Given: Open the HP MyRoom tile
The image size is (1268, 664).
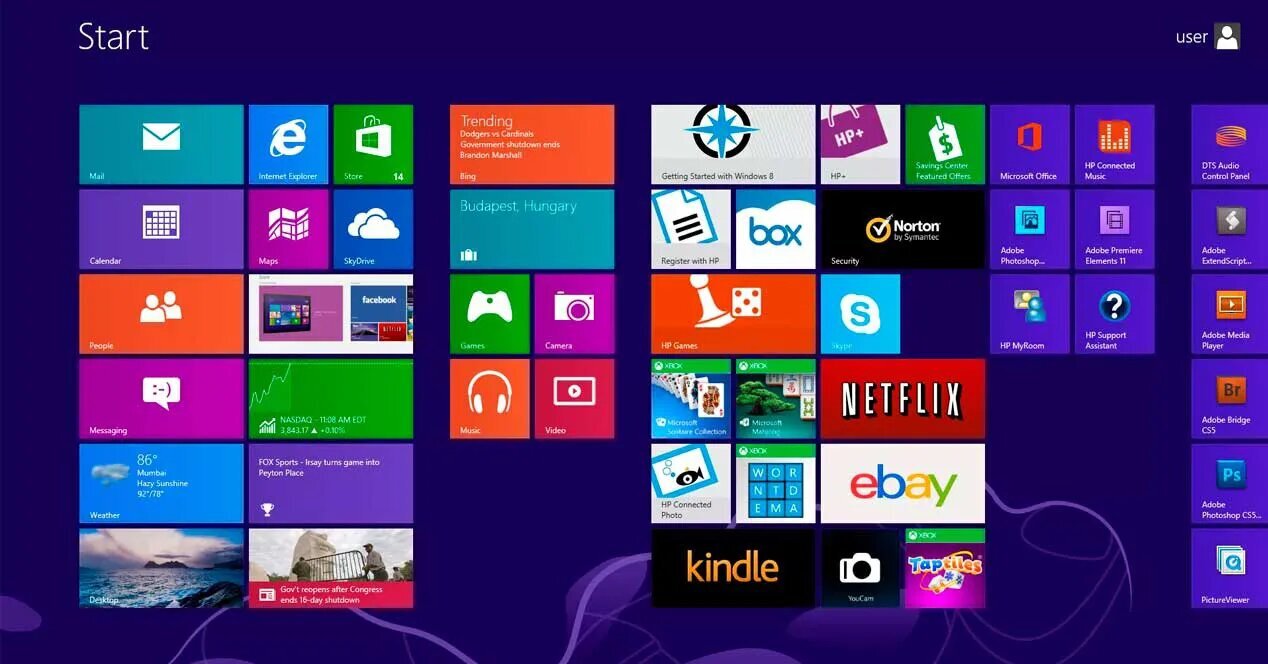Looking at the screenshot, I should (x=1029, y=314).
